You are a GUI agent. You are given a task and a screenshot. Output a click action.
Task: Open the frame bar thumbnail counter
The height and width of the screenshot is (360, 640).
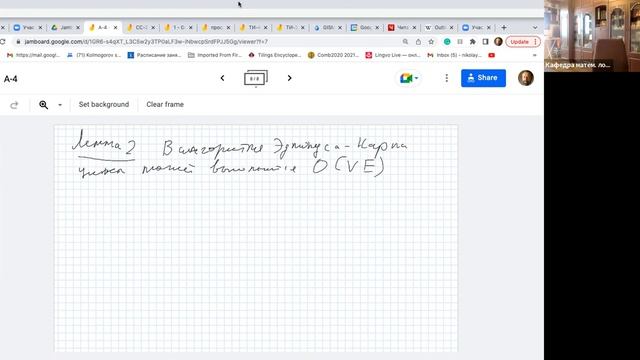(x=256, y=78)
